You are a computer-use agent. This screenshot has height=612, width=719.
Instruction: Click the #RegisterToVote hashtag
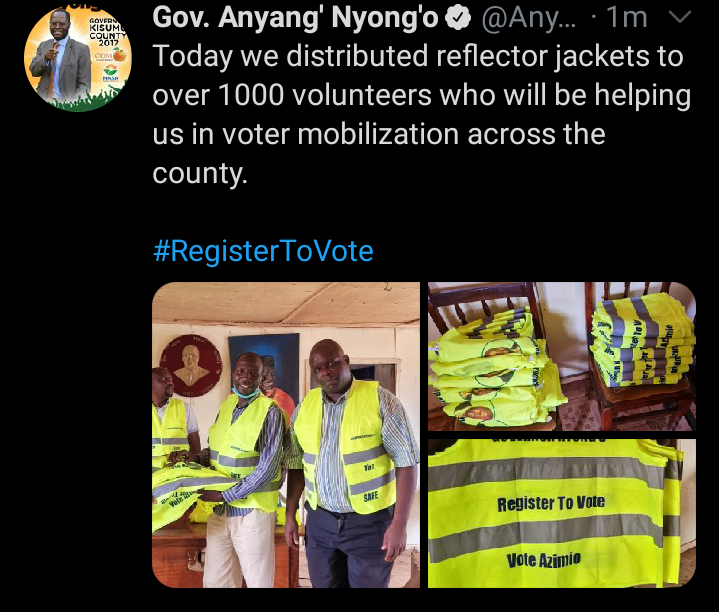click(x=263, y=251)
